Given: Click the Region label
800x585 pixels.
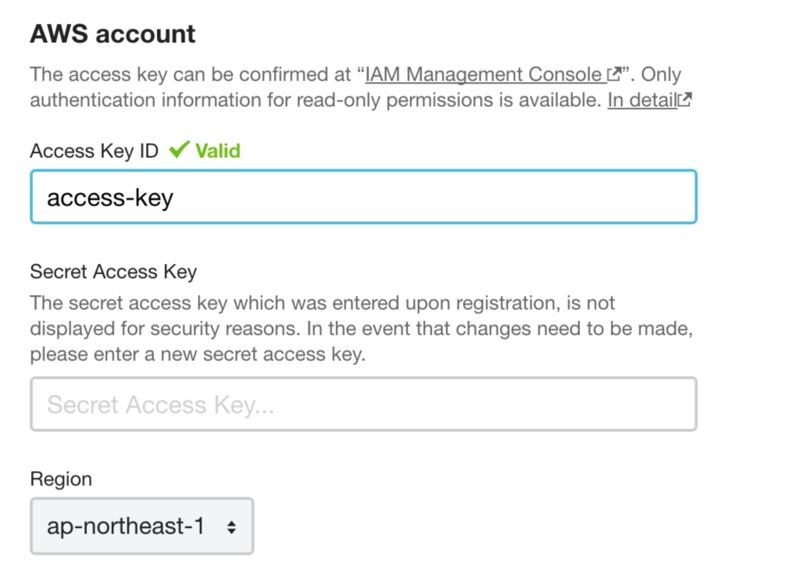Looking at the screenshot, I should [x=61, y=480].
